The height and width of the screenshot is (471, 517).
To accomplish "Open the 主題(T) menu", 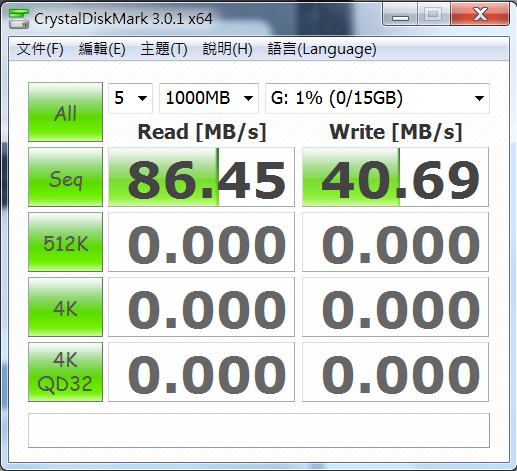I will [x=164, y=49].
